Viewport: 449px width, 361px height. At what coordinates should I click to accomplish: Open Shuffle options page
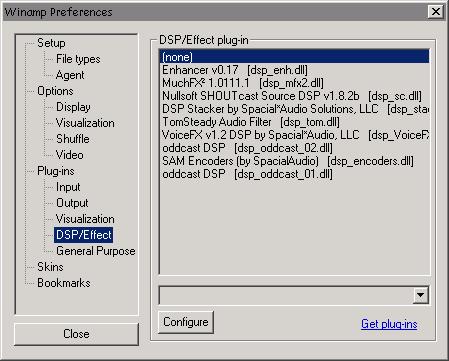coord(73,139)
